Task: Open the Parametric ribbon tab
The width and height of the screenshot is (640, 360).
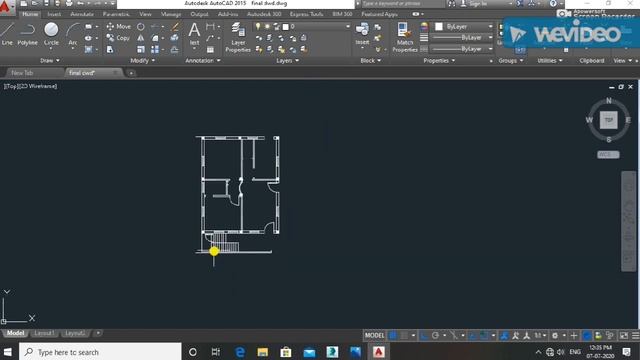Action: click(x=116, y=14)
